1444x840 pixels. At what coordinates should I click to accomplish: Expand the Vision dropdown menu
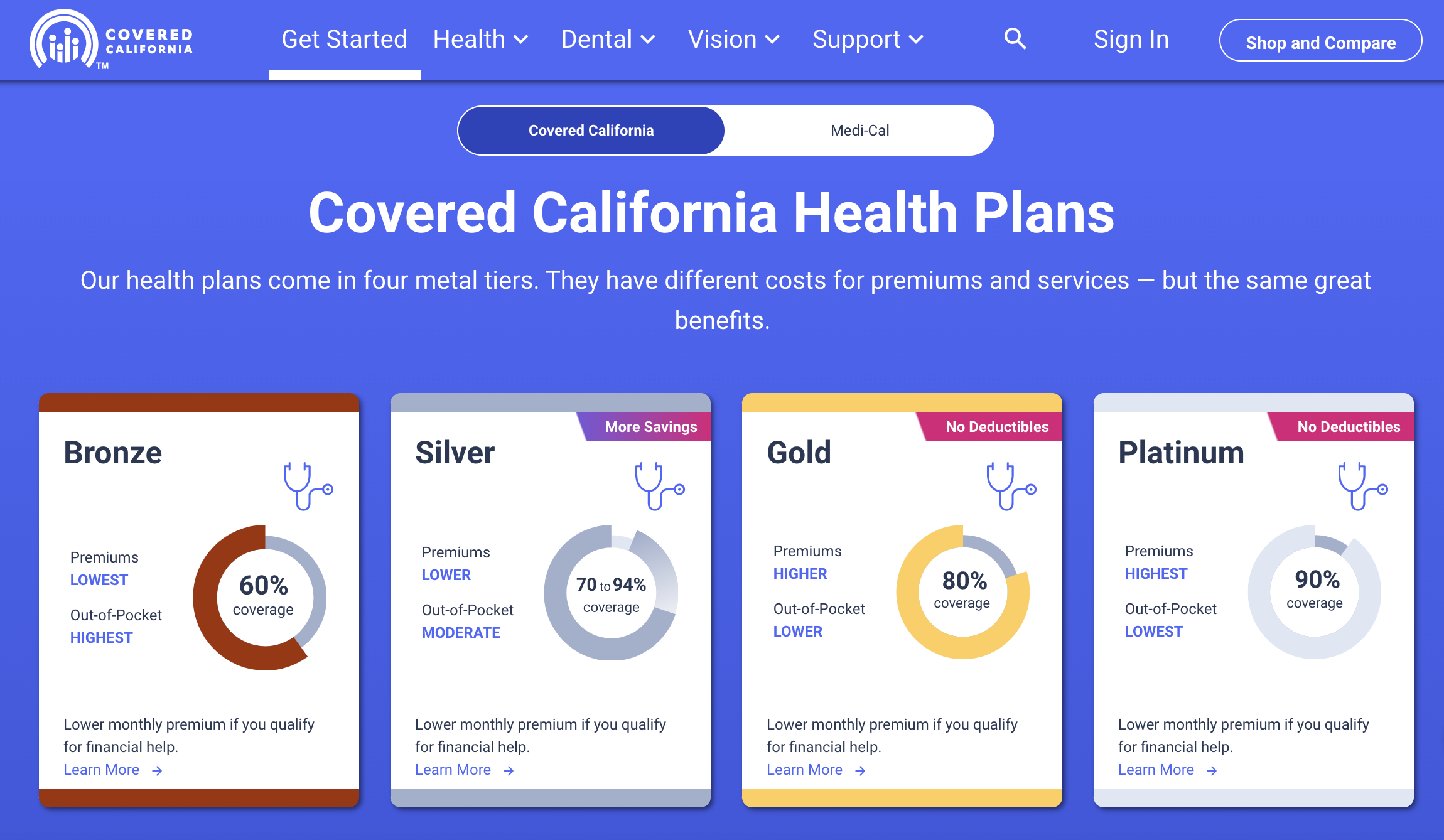pos(734,39)
